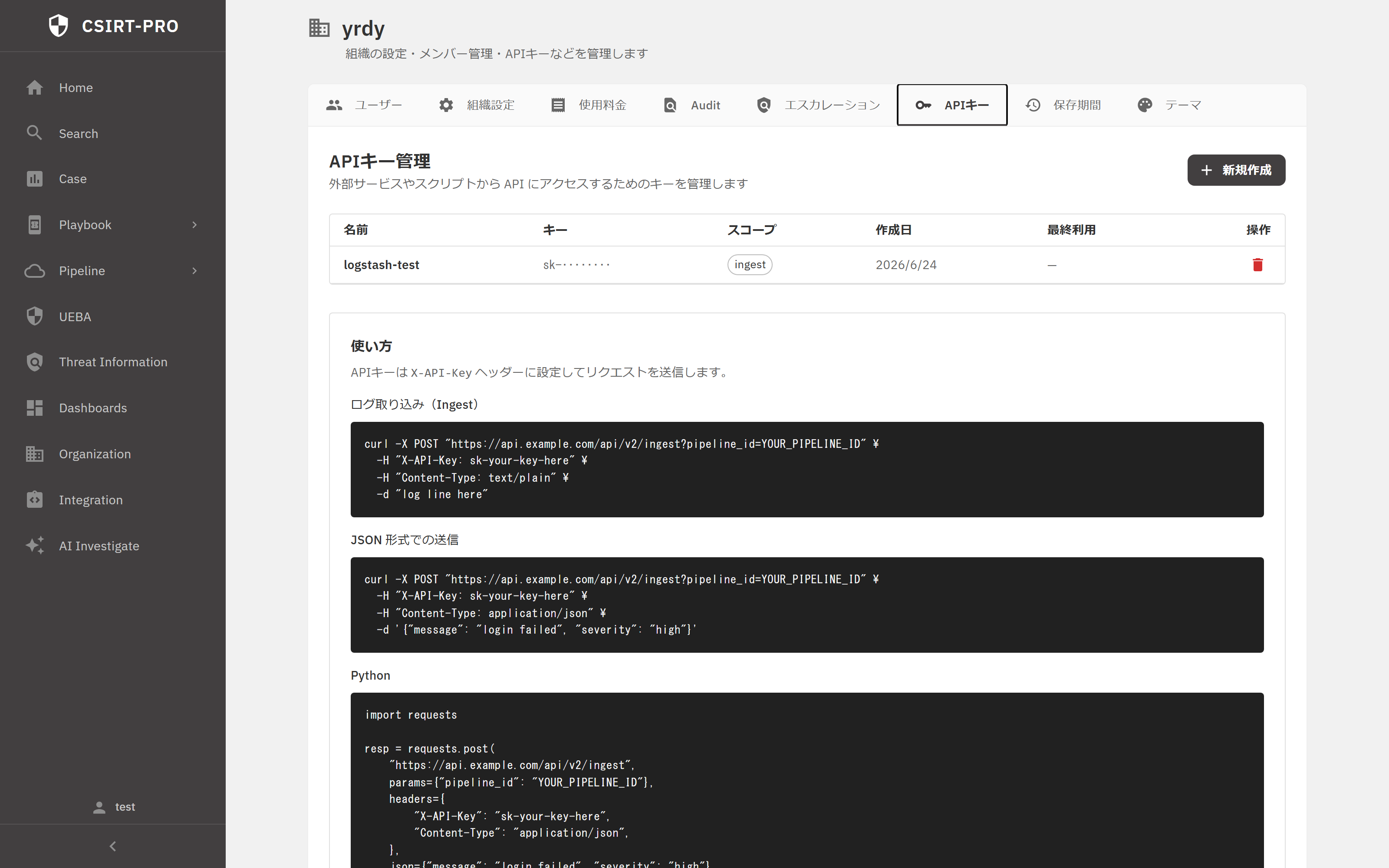Viewport: 1389px width, 868px height.
Task: Click the receipt icon on 使用料金 tab
Action: click(x=558, y=105)
